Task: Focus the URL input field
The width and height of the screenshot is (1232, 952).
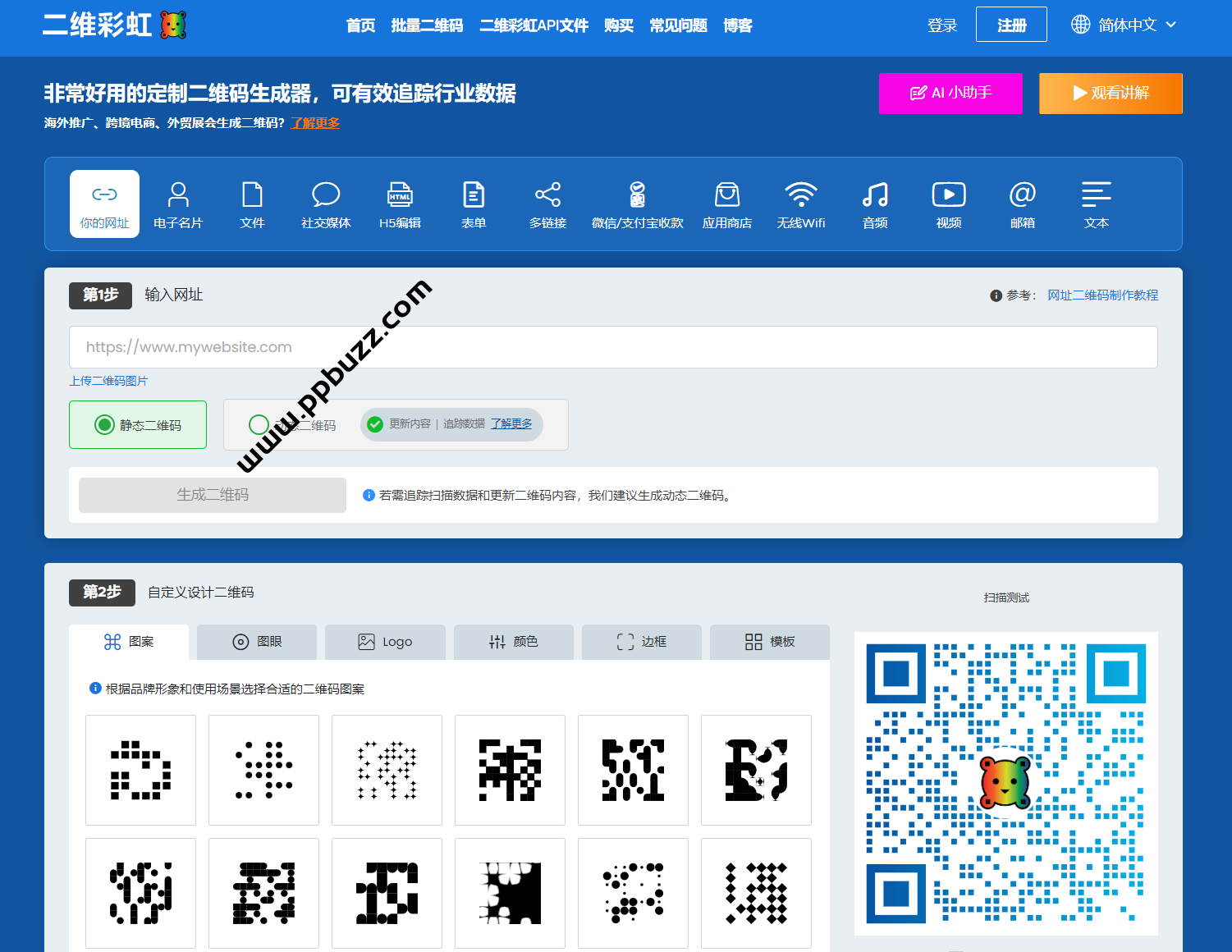Action: tap(613, 347)
